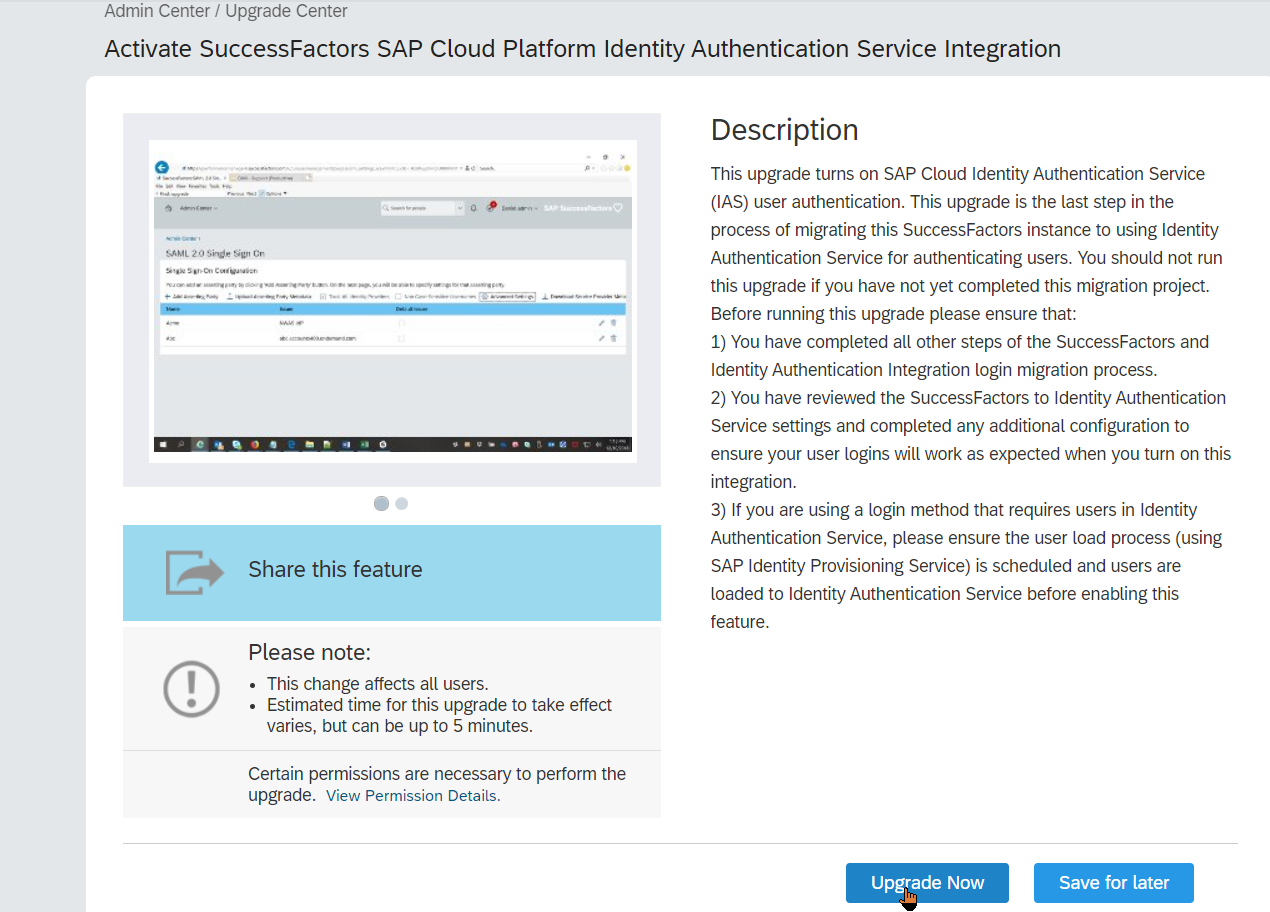Viewport: 1270px width, 912px height.
Task: Open the View Permission Details link
Action: (x=413, y=796)
